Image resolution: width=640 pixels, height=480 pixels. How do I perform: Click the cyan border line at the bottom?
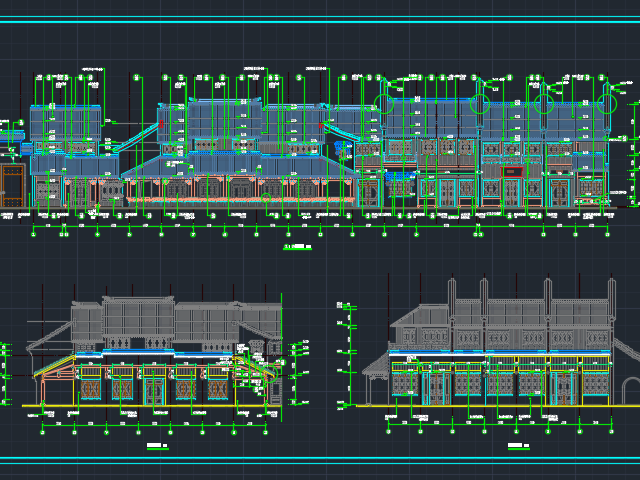320,459
